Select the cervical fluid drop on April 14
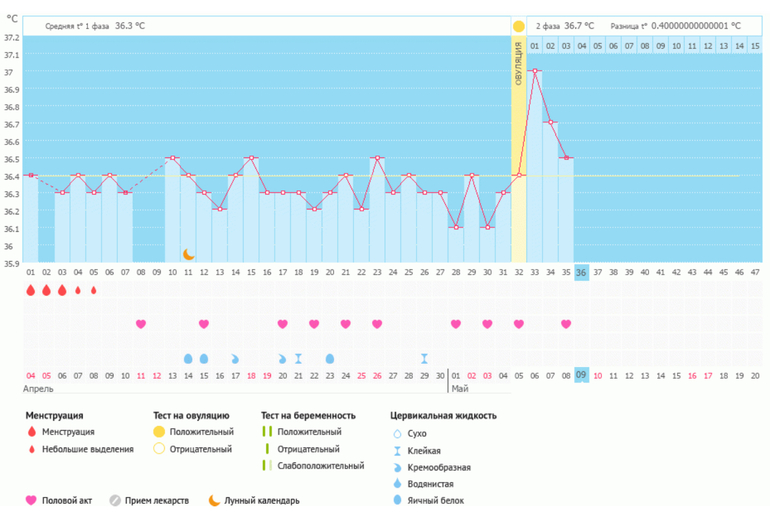 pyautogui.click(x=188, y=358)
